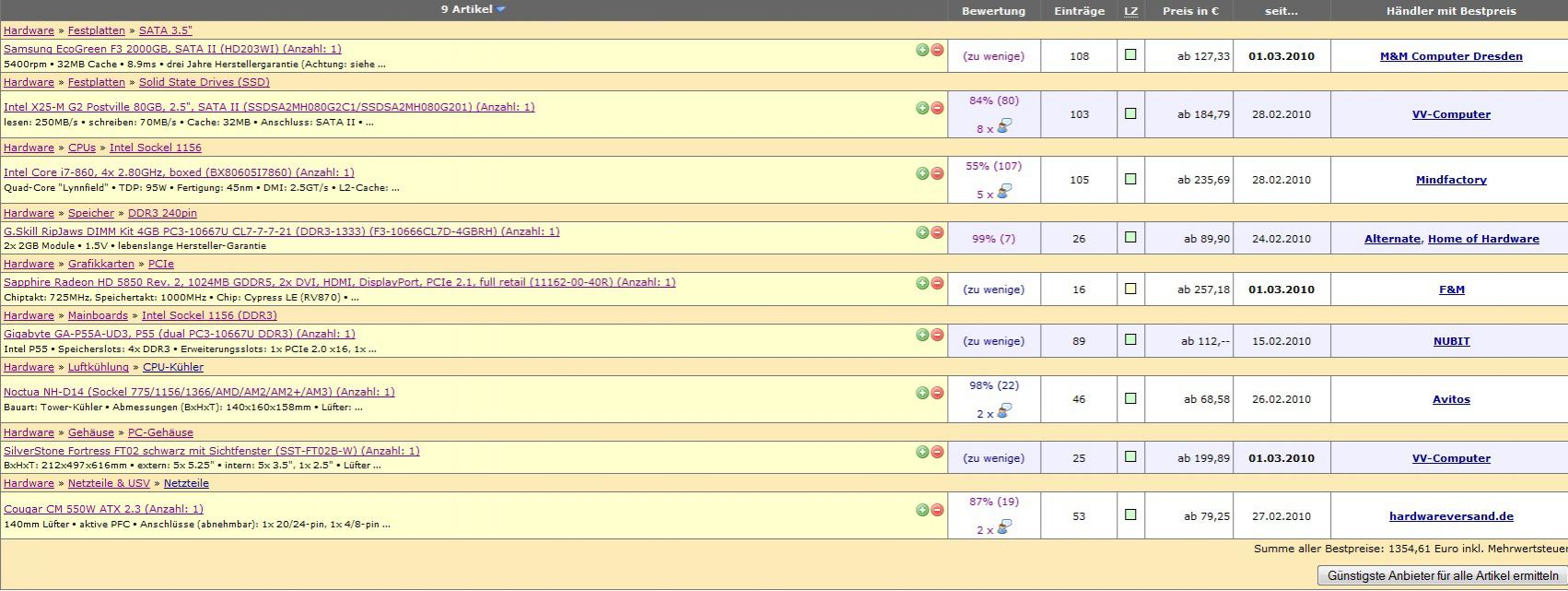Open hardwareversand.de dealer link
1568x591 pixels.
(1451, 516)
